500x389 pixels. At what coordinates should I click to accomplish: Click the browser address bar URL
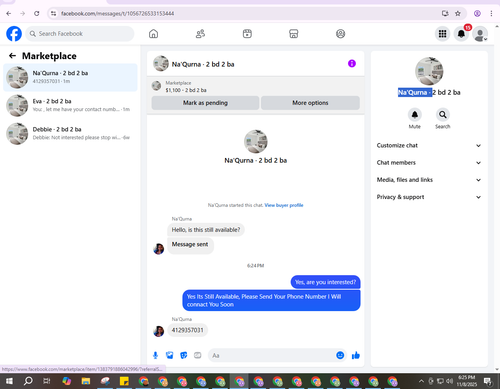(117, 13)
